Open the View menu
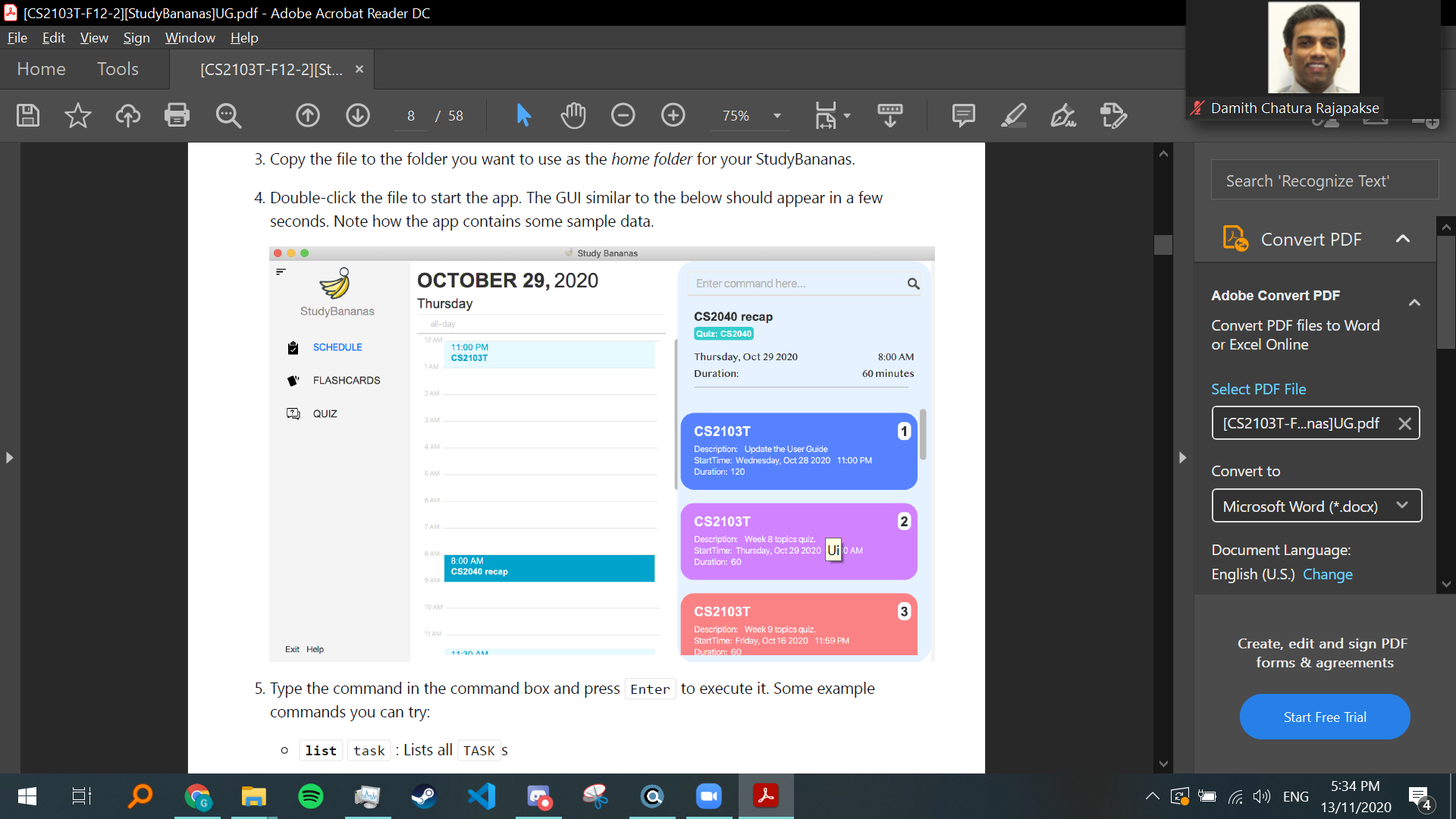This screenshot has width=1456, height=819. (93, 37)
